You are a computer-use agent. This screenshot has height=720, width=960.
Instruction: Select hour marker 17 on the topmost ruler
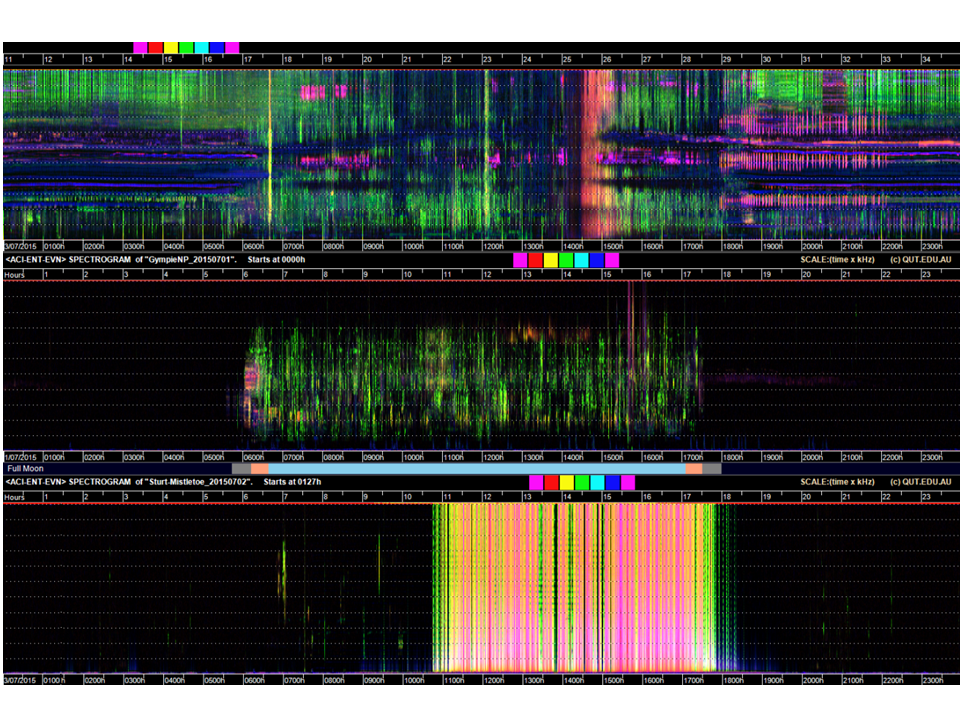point(247,59)
